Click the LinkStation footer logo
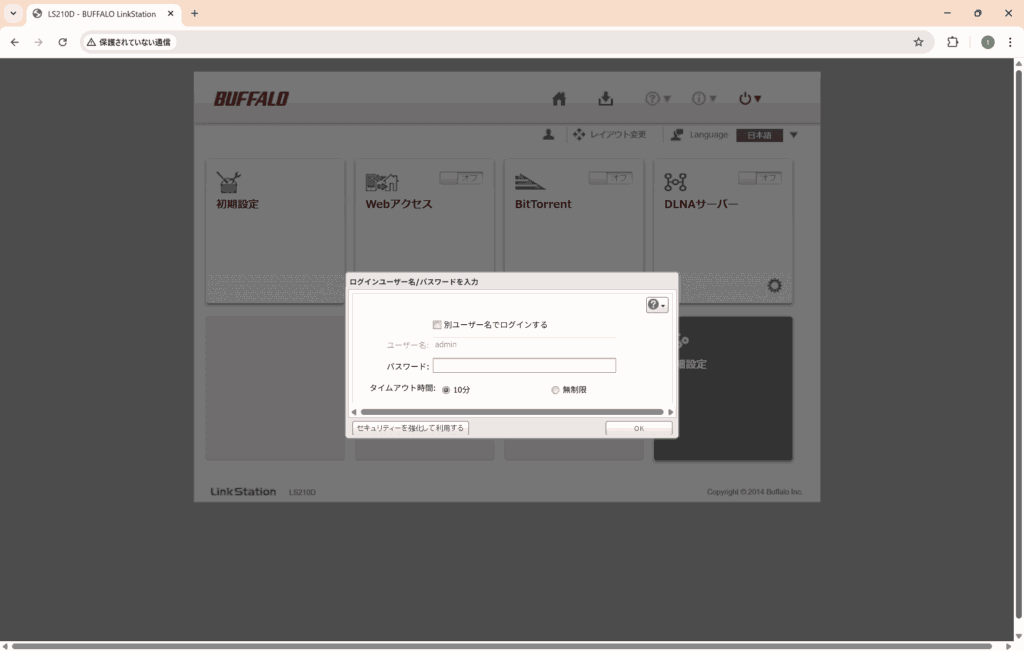 pyautogui.click(x=243, y=492)
